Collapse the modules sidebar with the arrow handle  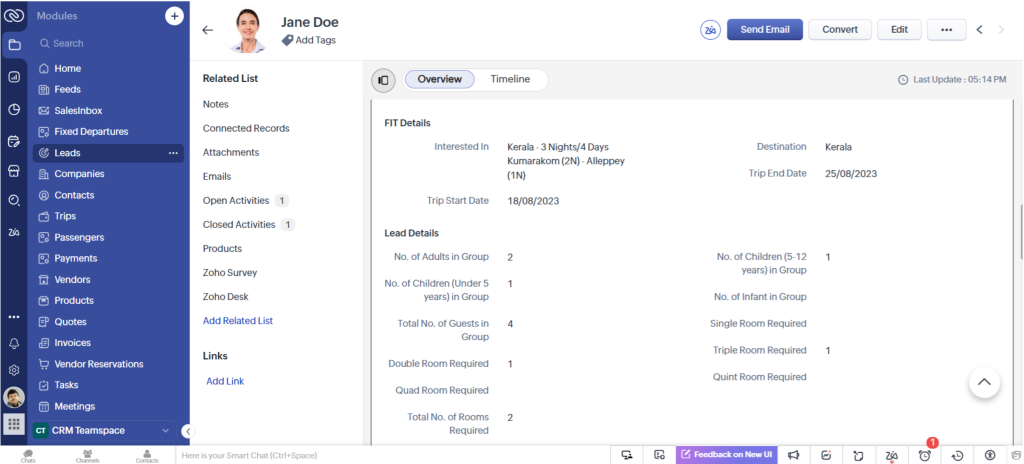click(x=186, y=430)
